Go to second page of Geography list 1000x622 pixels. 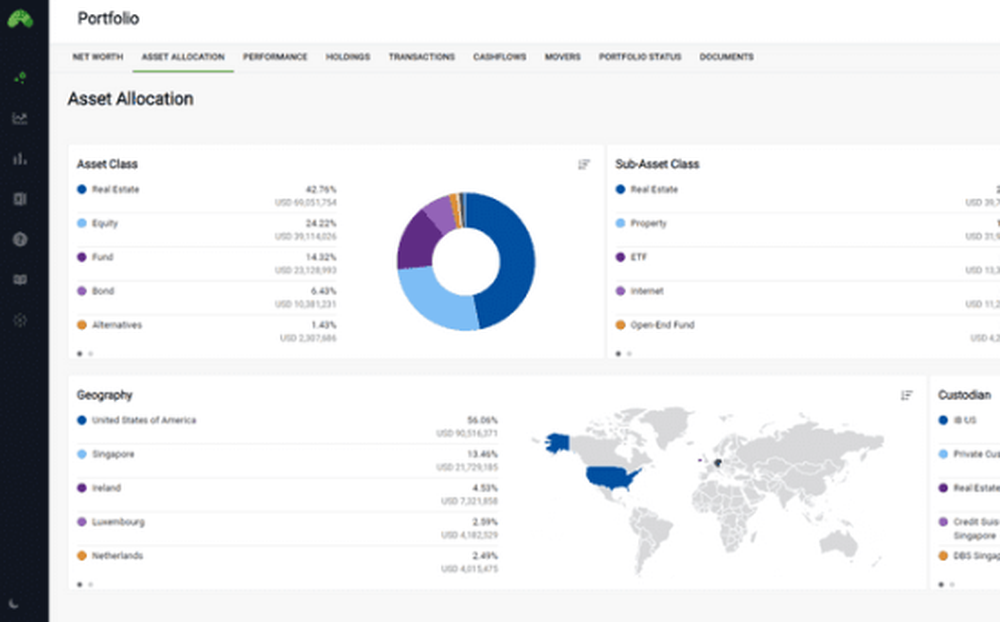90,583
